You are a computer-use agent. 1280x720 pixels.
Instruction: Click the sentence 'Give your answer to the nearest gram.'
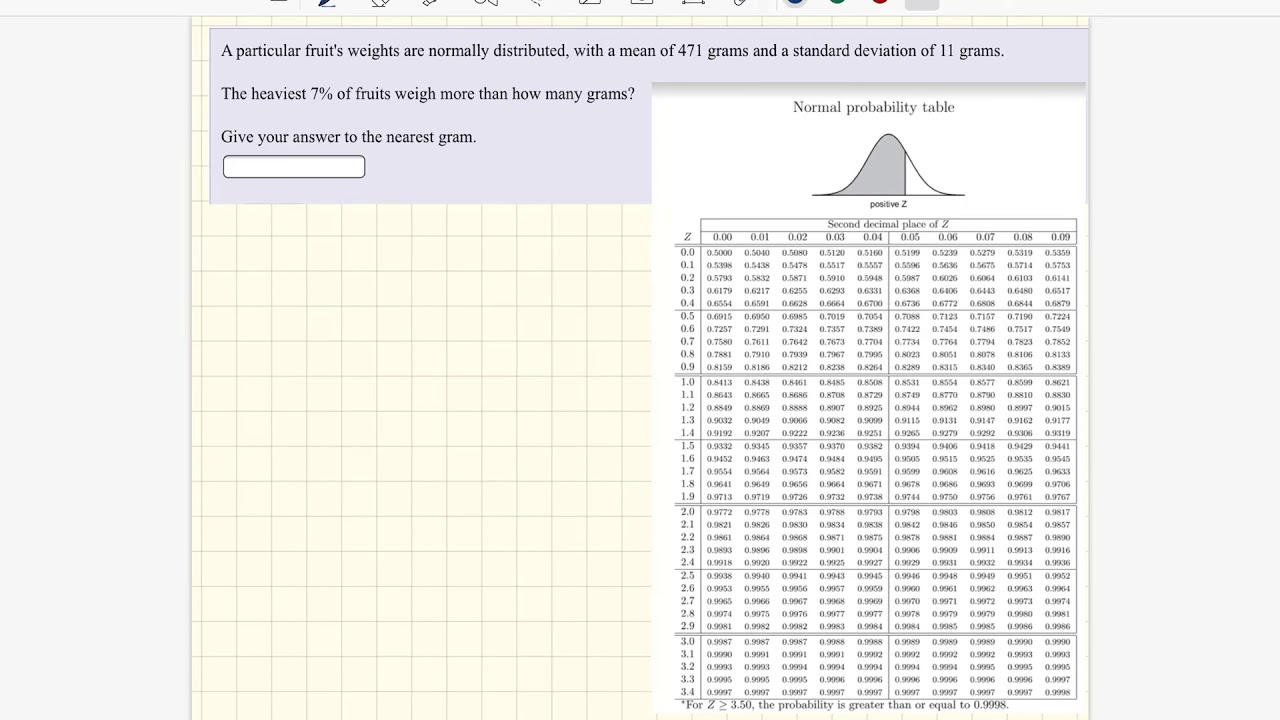349,137
